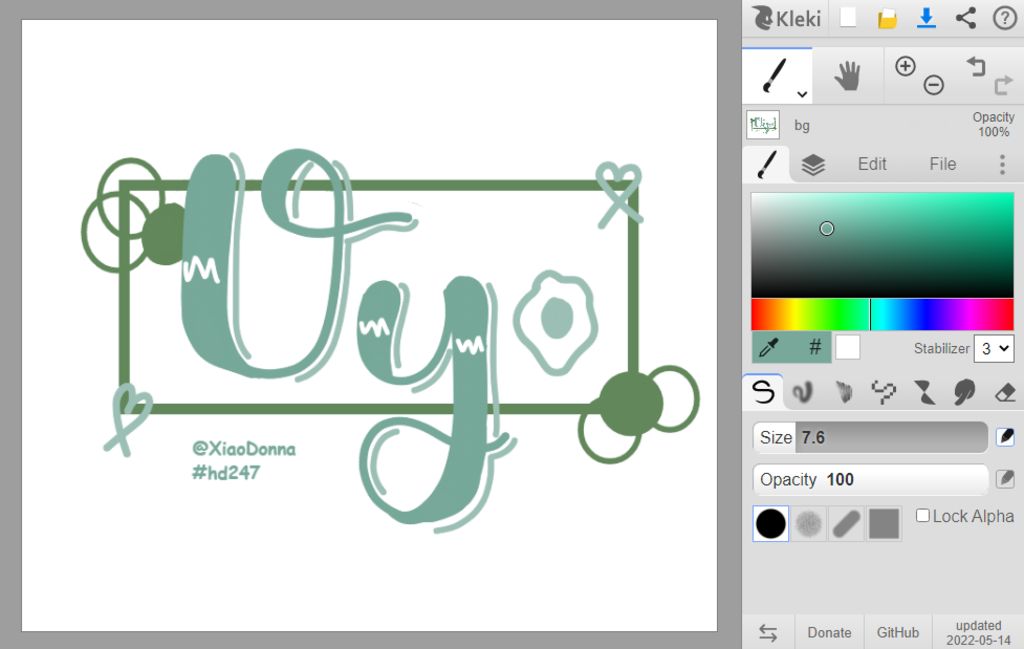Redo the last undone action
Screen dimensions: 1024x649
1003,85
